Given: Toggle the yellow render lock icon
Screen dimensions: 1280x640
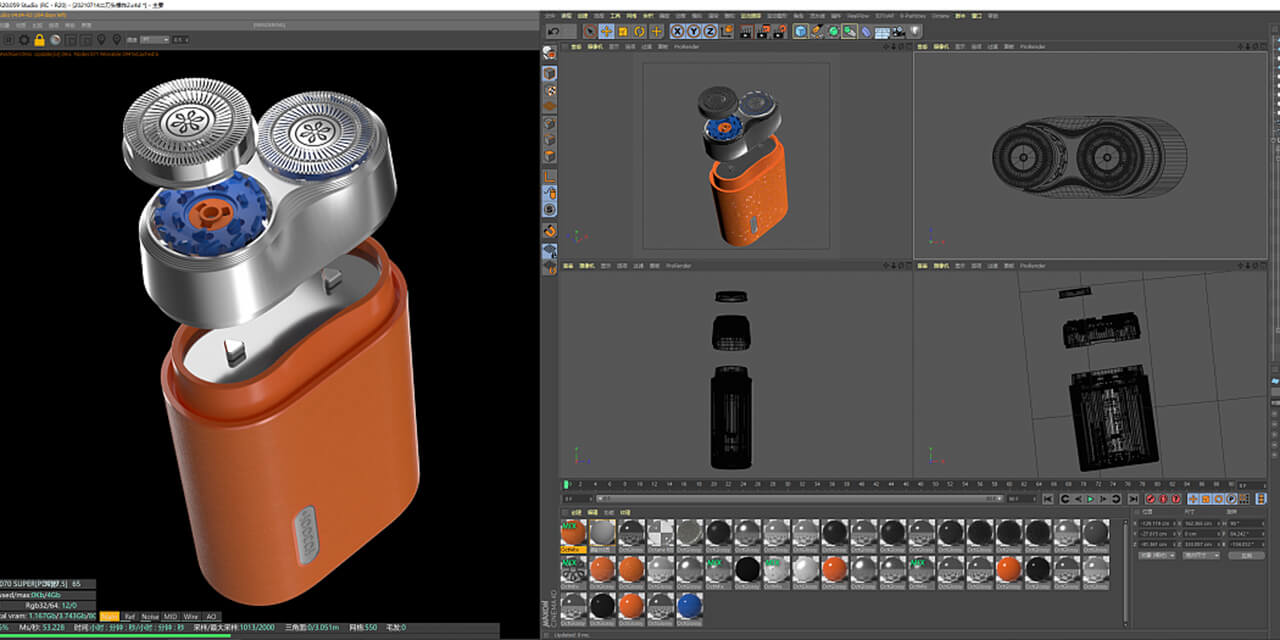Looking at the screenshot, I should (40, 40).
